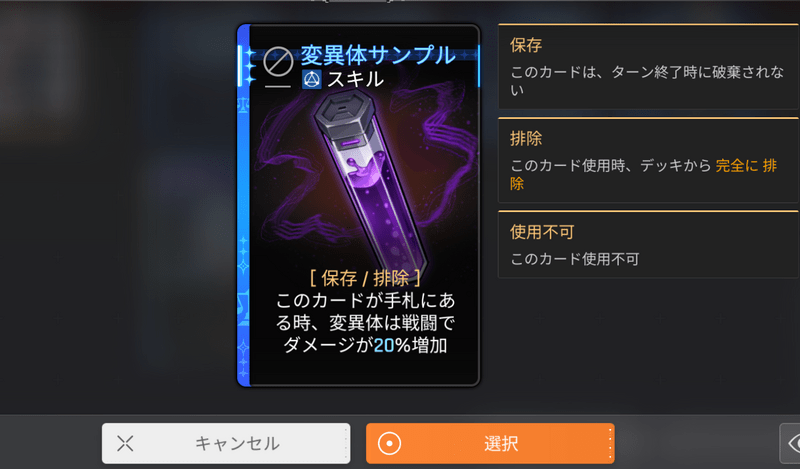Image resolution: width=800 pixels, height=469 pixels.
Task: Click the blue star ornament on card edge
Action: 249,66
